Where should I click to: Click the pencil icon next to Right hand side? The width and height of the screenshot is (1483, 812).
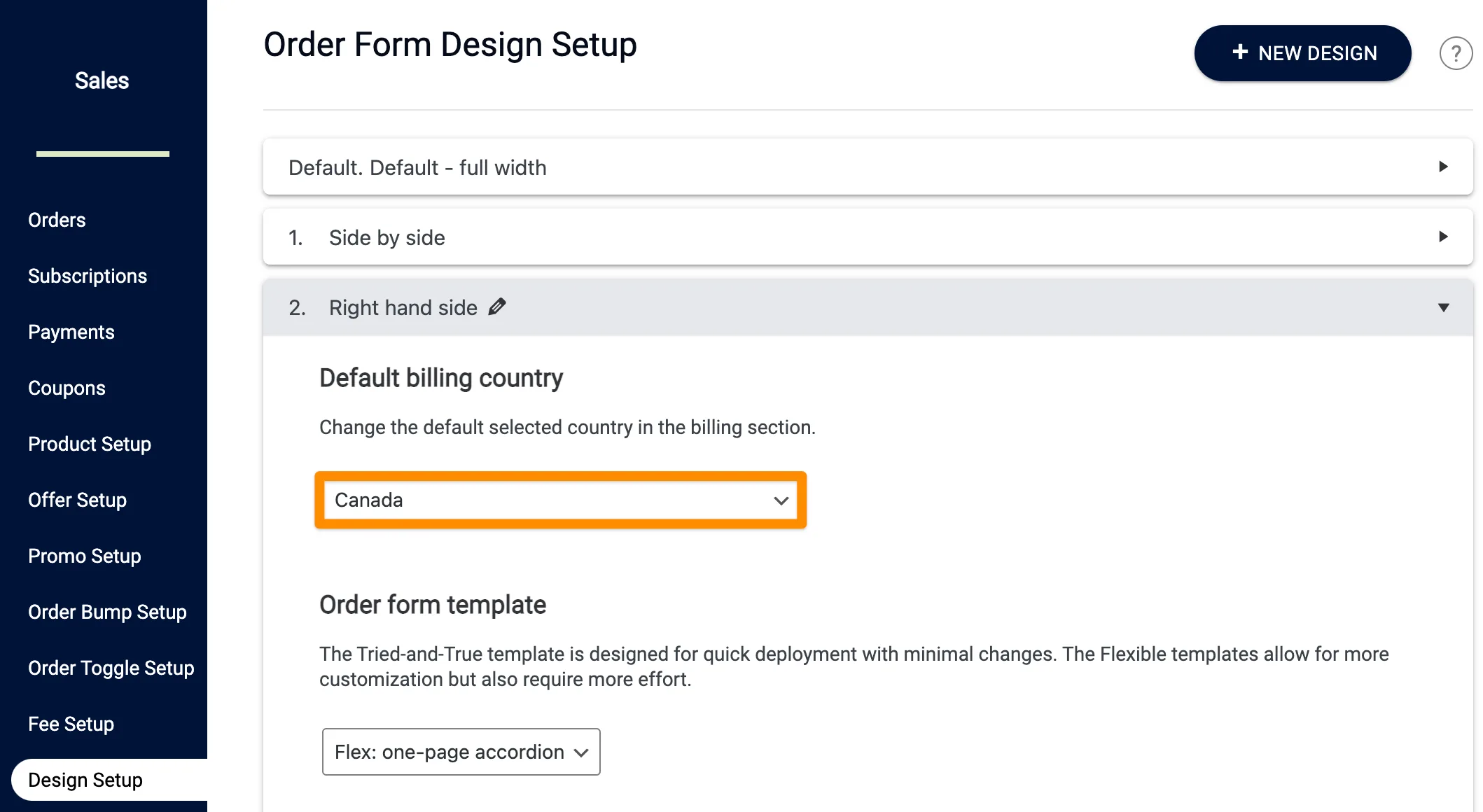click(497, 307)
